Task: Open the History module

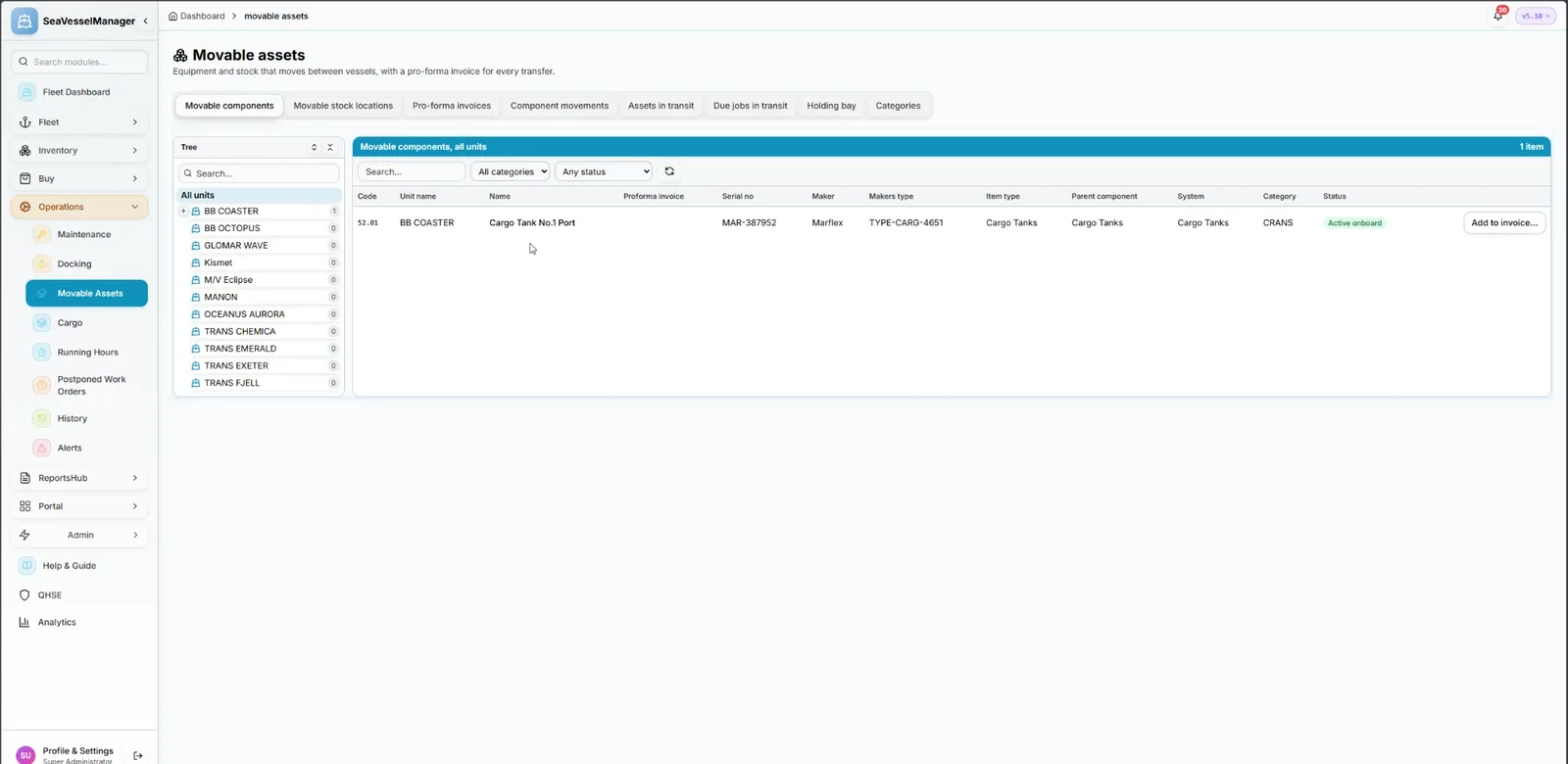Action: [x=86, y=419]
